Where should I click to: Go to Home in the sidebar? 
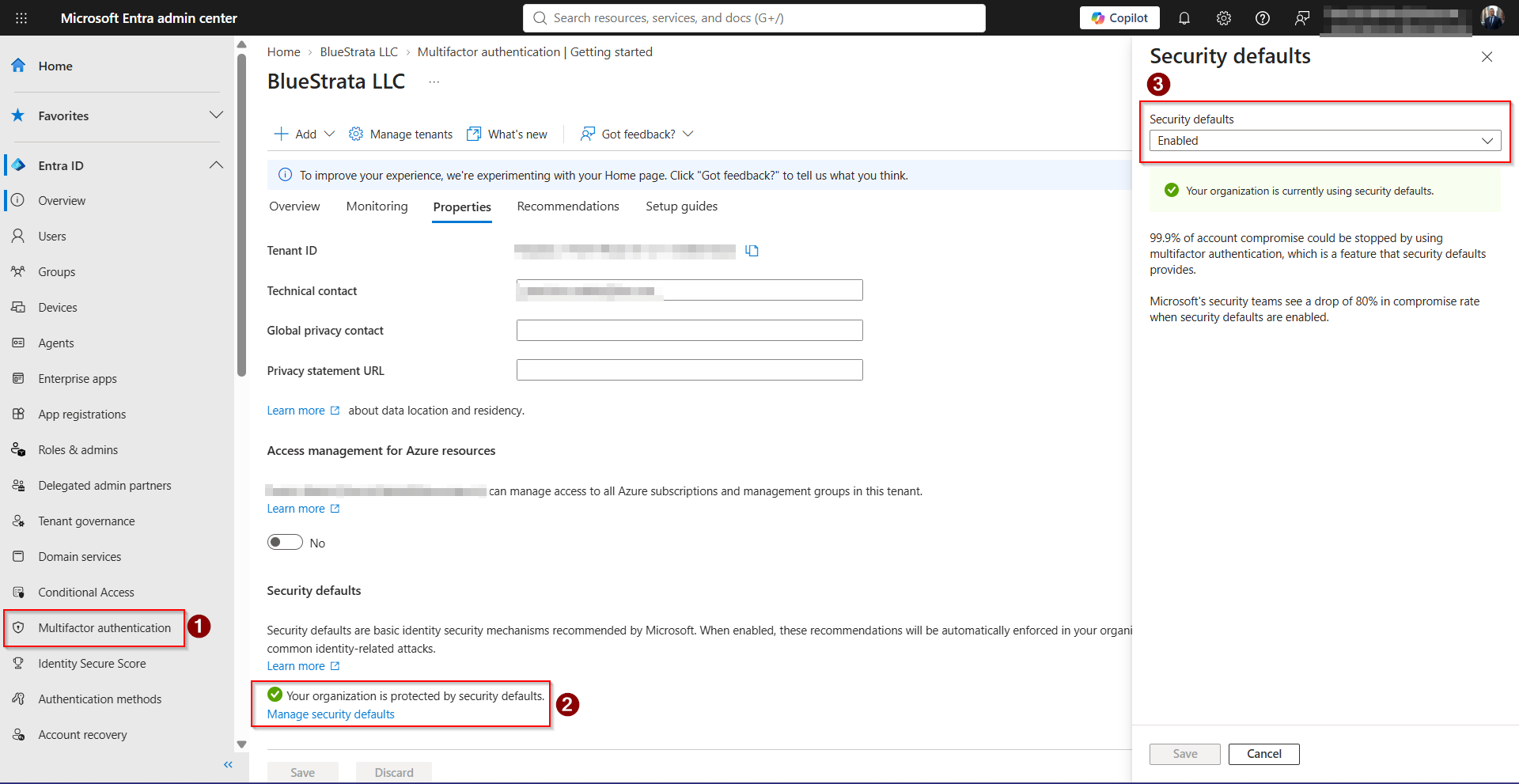[55, 66]
